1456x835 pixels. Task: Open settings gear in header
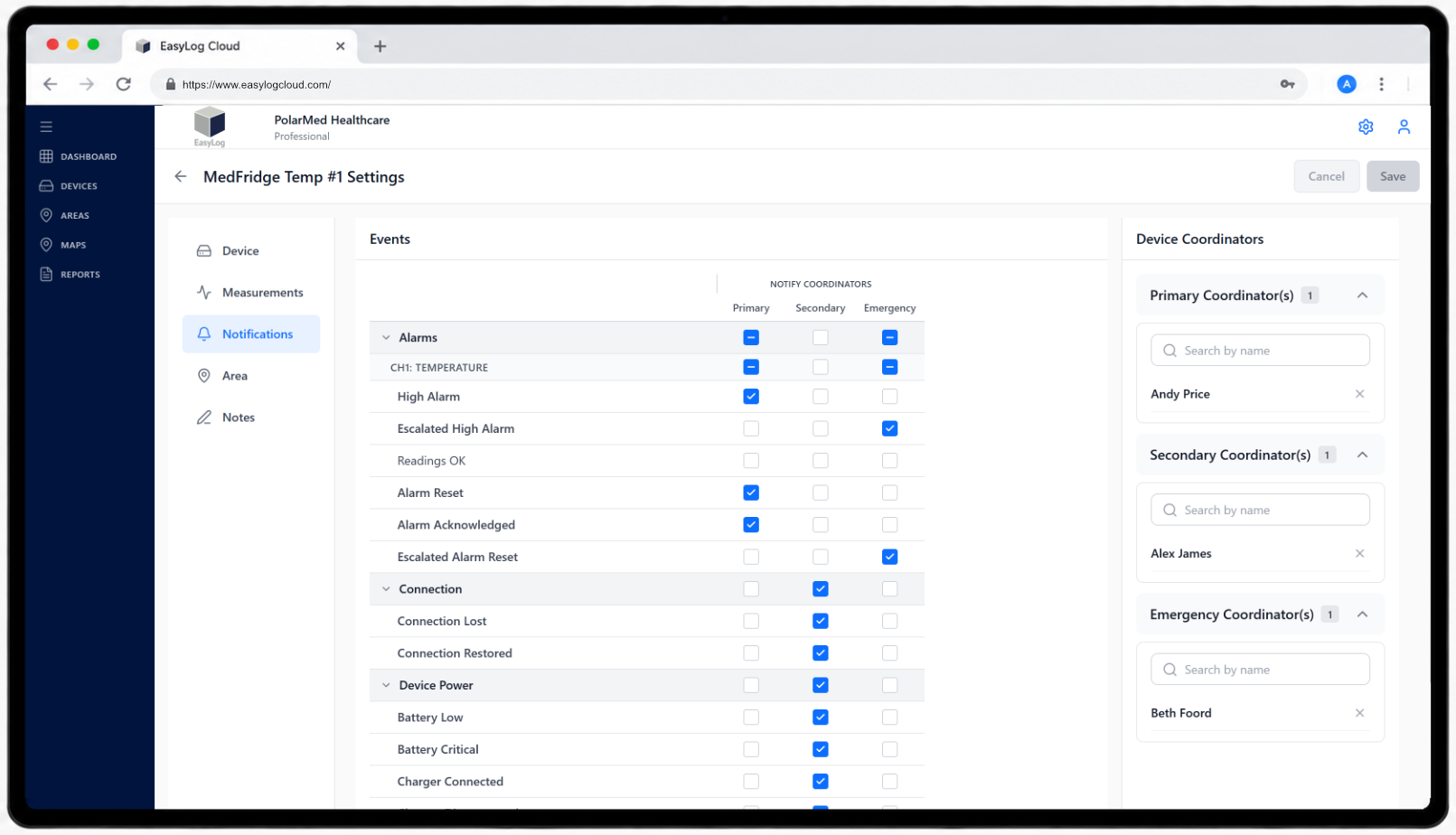tap(1366, 127)
